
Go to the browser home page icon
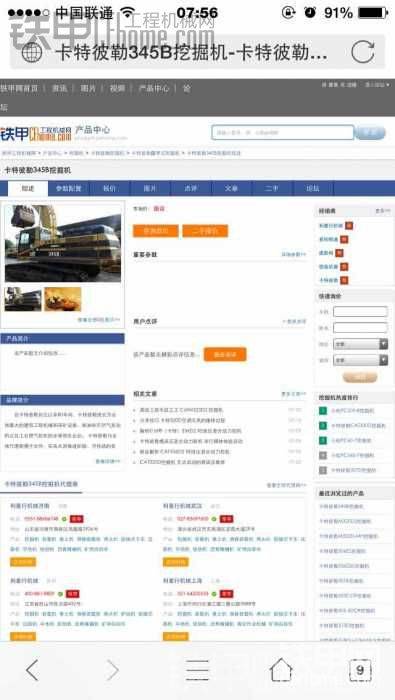[x=281, y=670]
